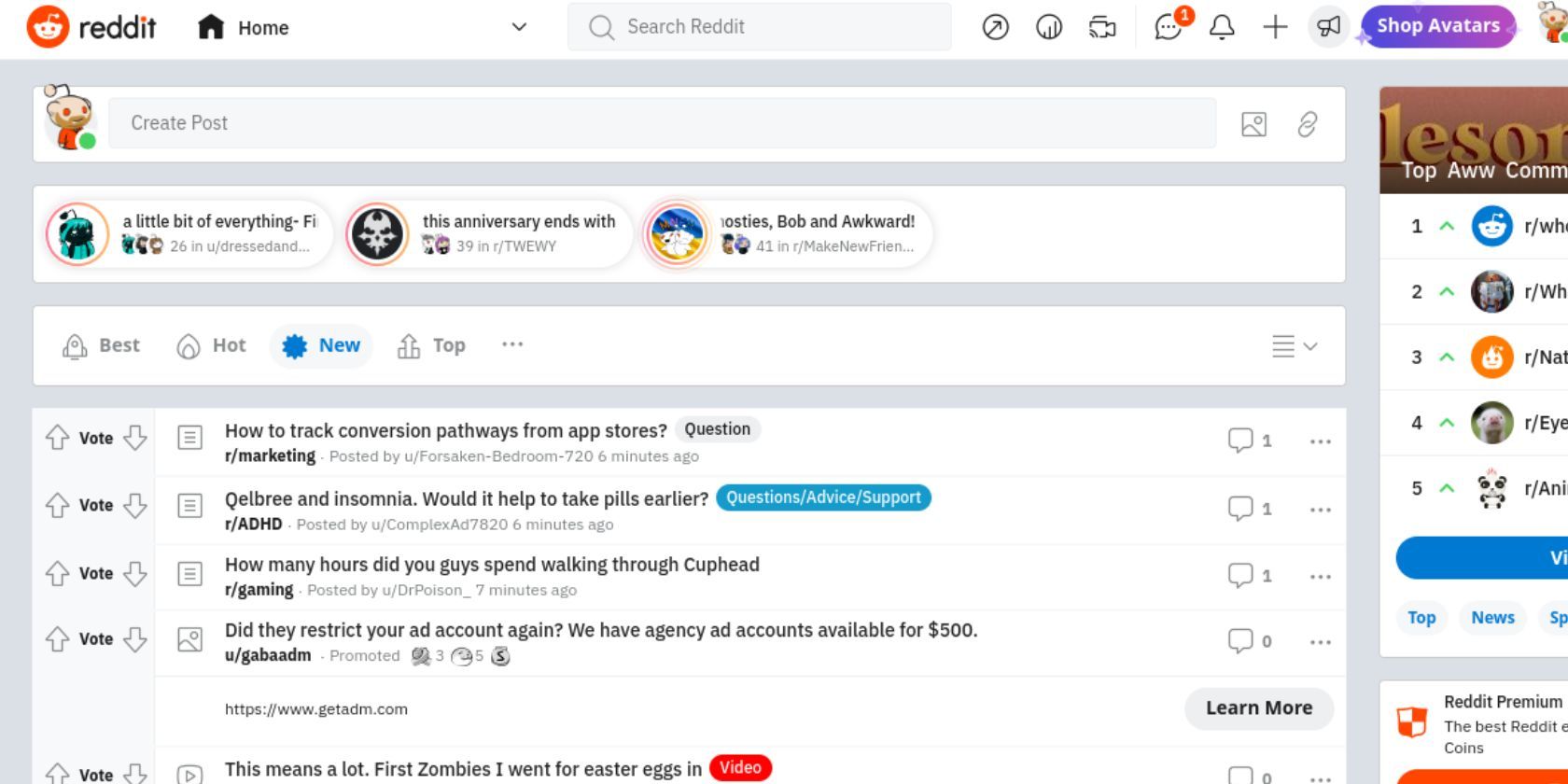
Task: Open the Advertise megaphone icon
Action: [1329, 27]
